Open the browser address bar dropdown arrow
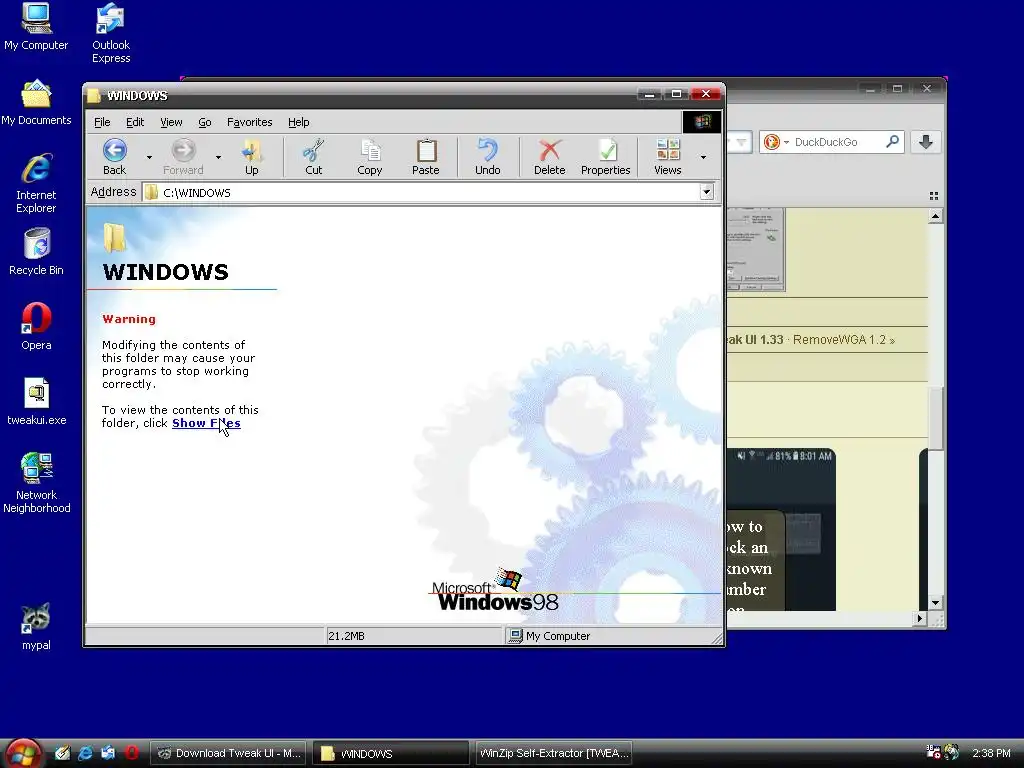The height and width of the screenshot is (768, 1024). [741, 142]
